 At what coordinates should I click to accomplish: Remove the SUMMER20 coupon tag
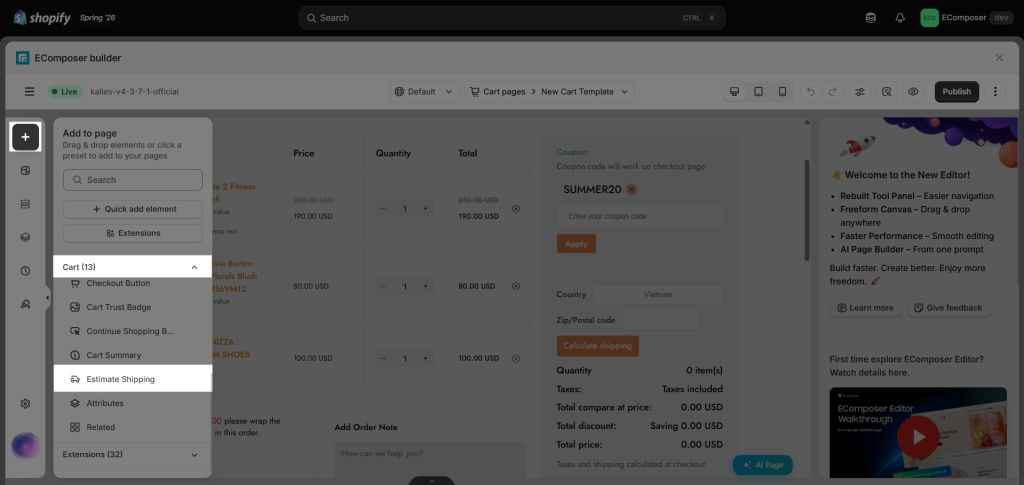631,189
